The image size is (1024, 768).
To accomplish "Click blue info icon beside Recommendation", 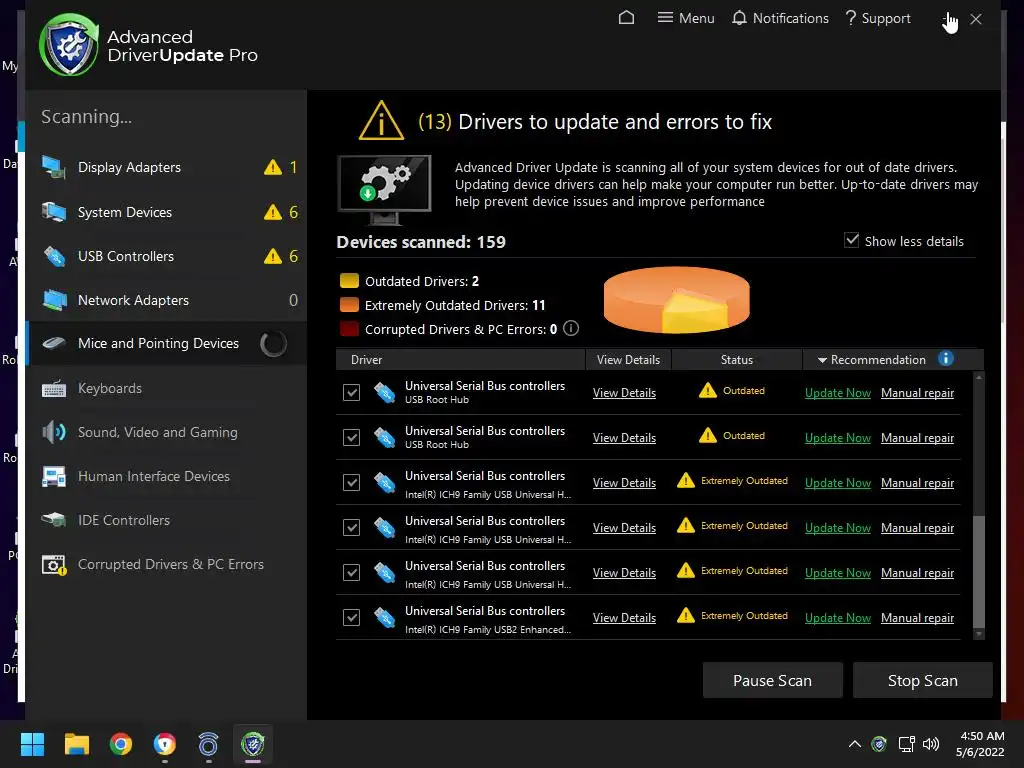I will [x=945, y=359].
